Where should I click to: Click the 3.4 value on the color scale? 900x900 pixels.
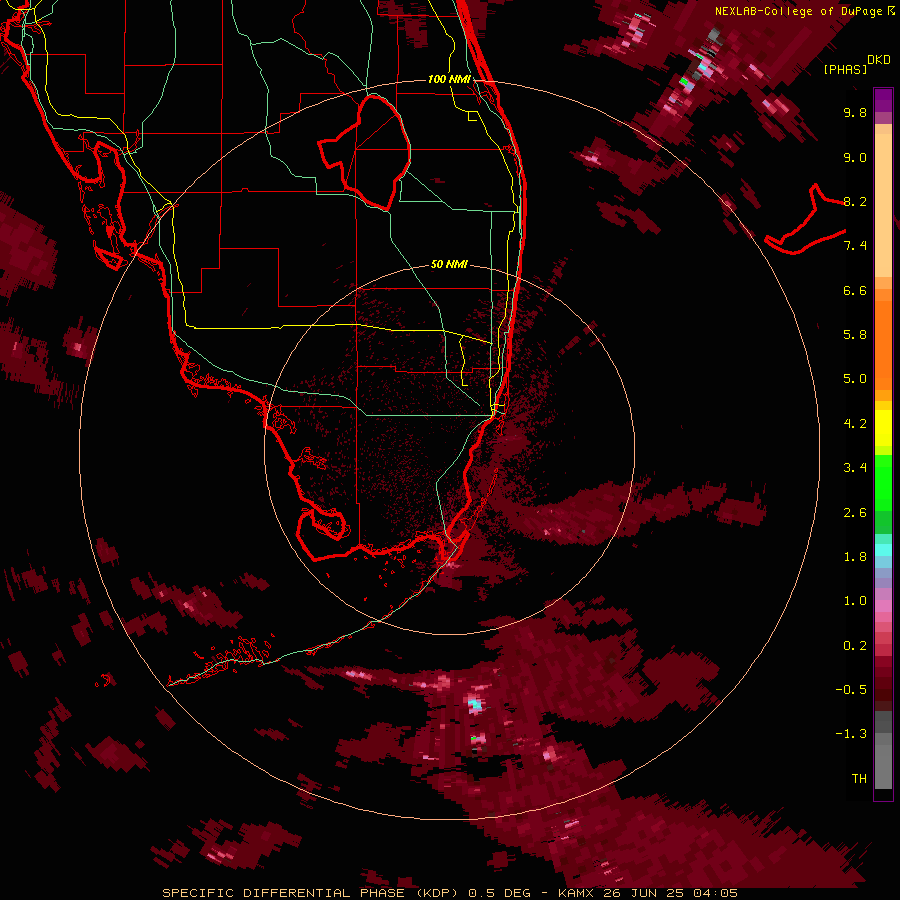point(855,468)
